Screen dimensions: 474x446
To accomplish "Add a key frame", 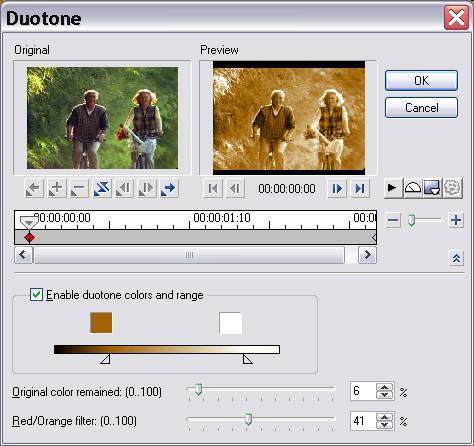I will (x=57, y=188).
